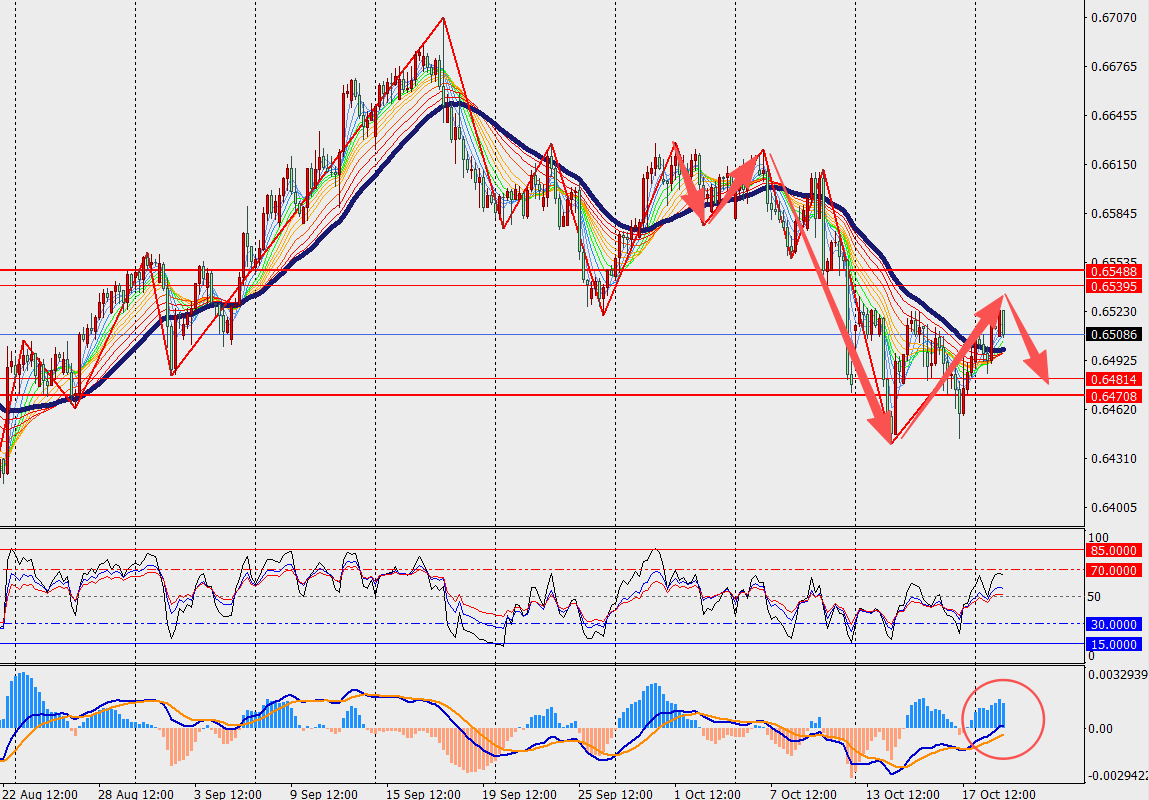Select the 0.64814 red support price label
1149x800 pixels.
(1113, 379)
